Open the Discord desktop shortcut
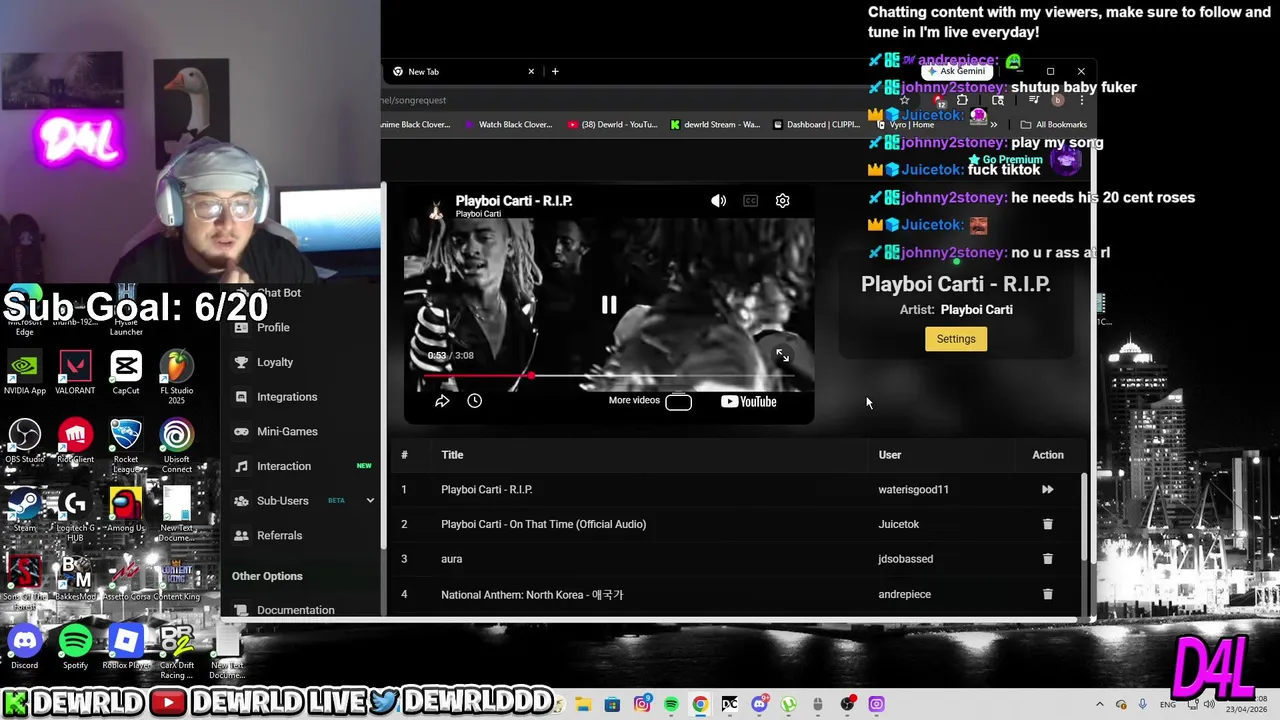This screenshot has width=1280, height=720. (x=25, y=647)
